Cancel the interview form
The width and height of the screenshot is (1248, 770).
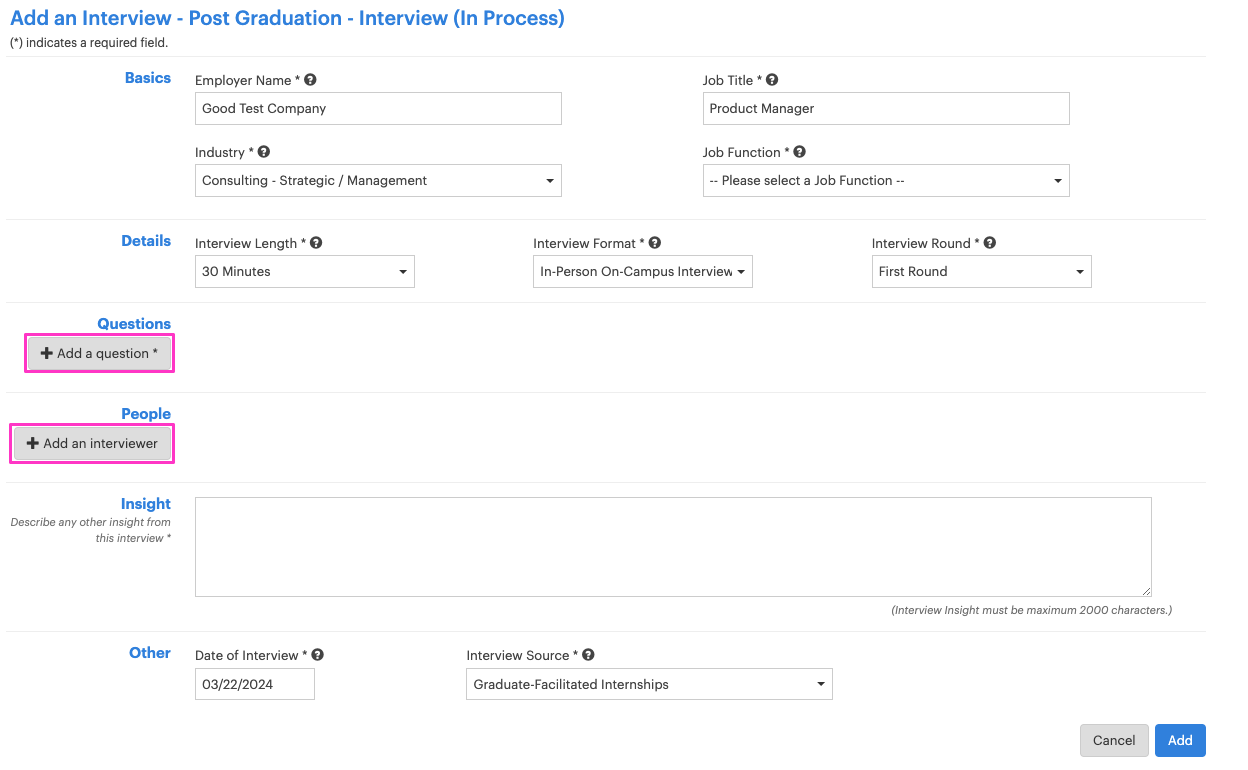1114,741
